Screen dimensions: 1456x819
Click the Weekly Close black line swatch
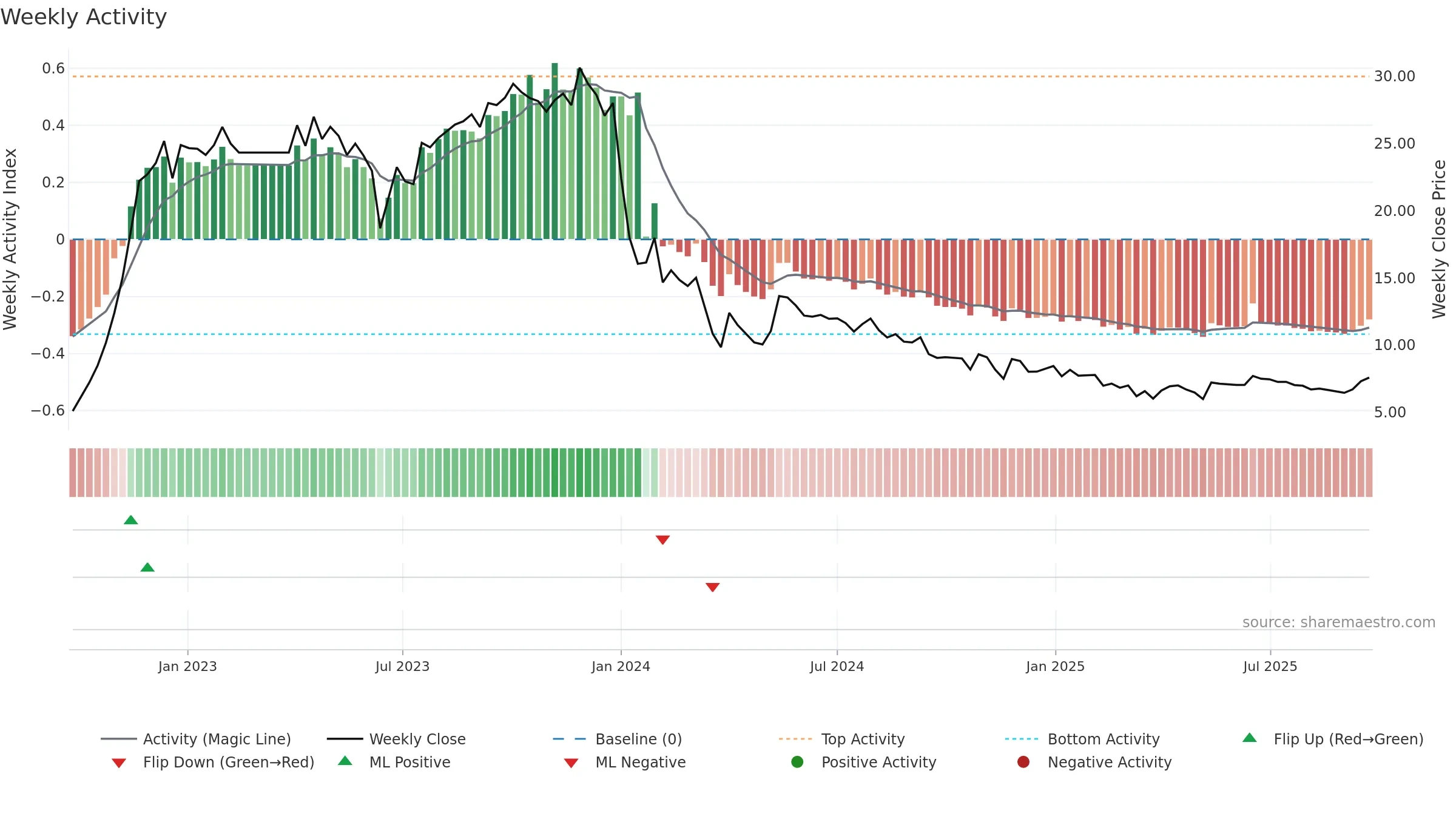click(345, 739)
